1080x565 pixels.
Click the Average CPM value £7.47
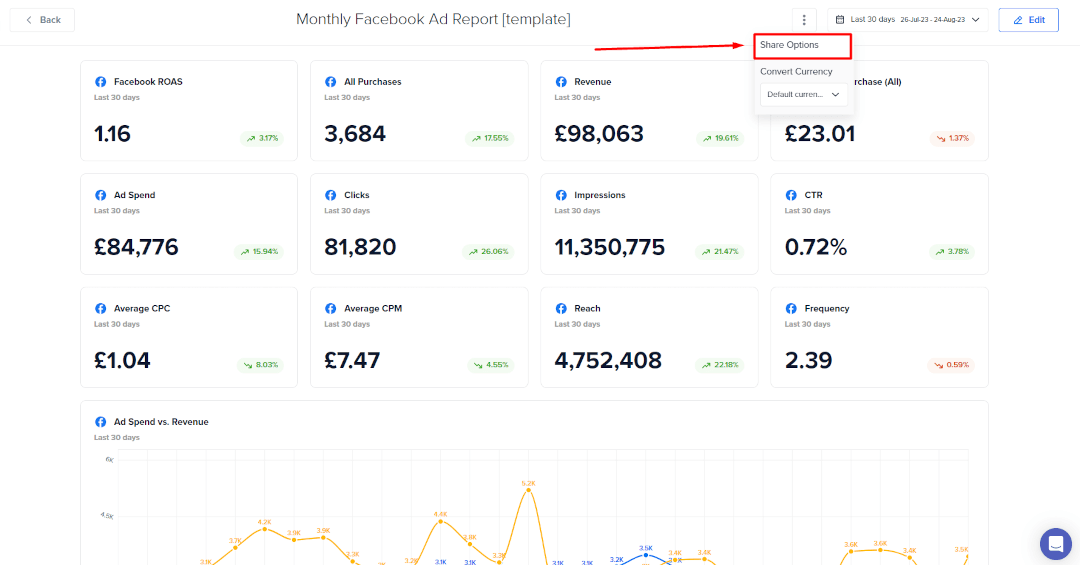tap(352, 360)
